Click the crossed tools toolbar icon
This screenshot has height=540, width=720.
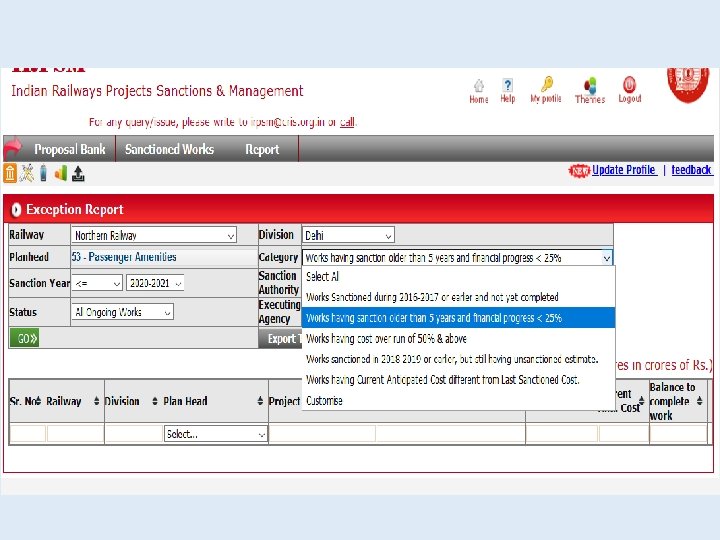pyautogui.click(x=27, y=173)
